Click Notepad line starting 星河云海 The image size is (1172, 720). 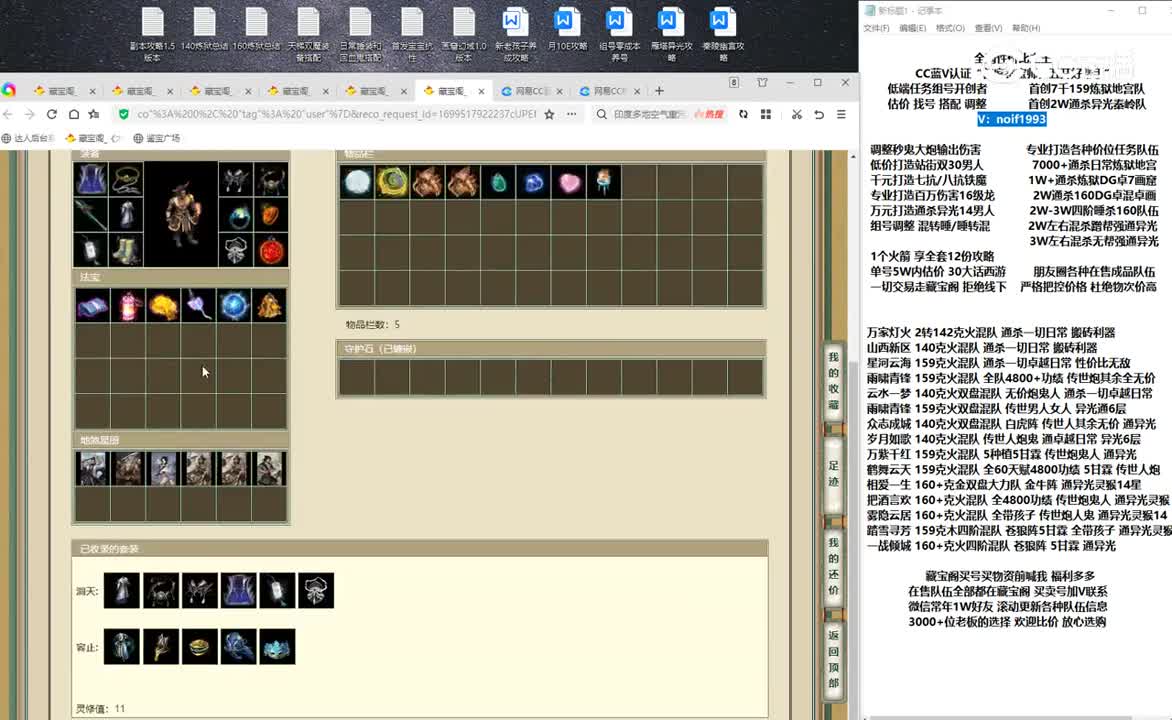pos(998,363)
